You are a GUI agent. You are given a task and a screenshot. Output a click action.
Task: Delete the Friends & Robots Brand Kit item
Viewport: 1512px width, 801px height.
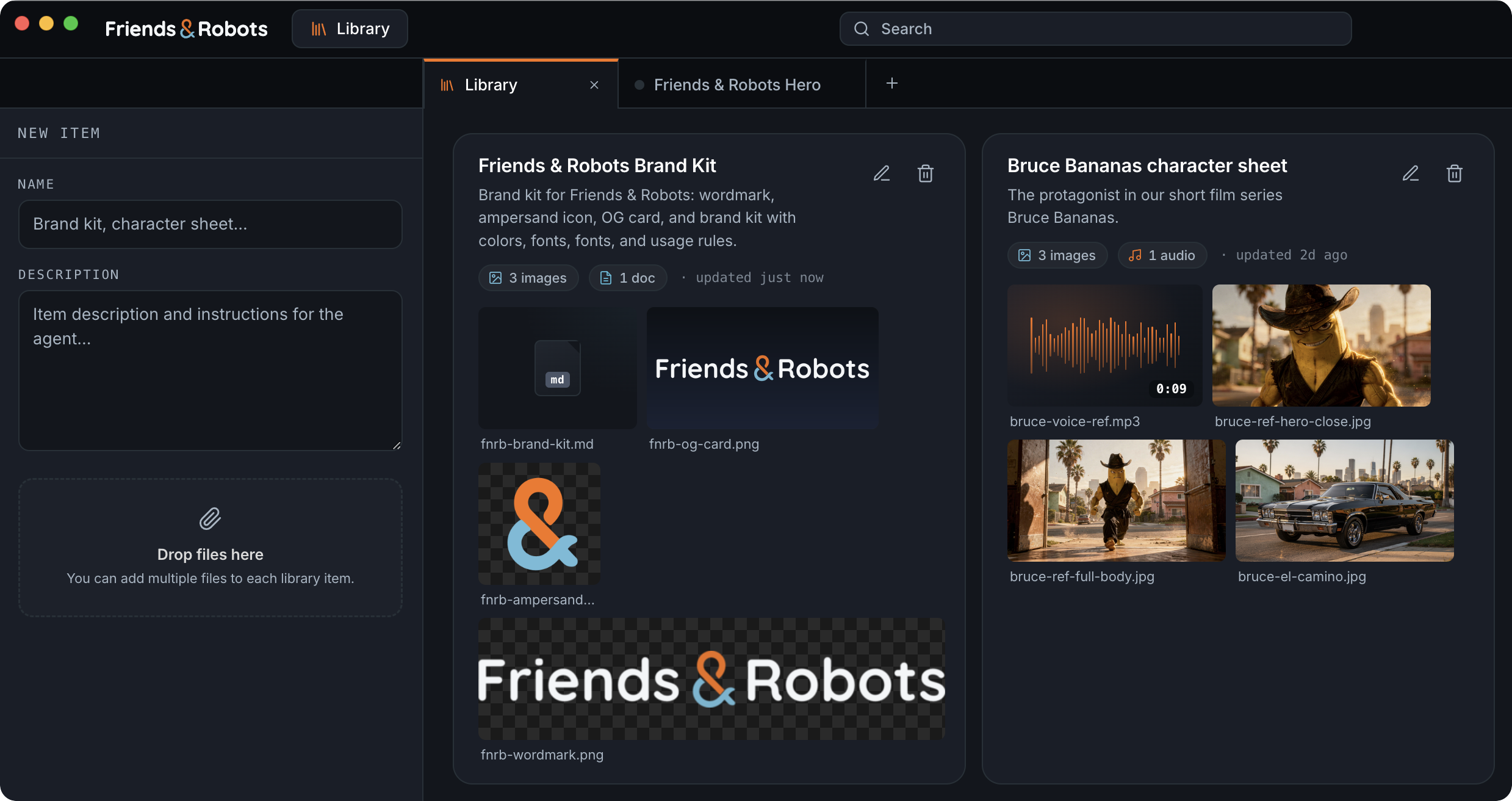tap(926, 173)
